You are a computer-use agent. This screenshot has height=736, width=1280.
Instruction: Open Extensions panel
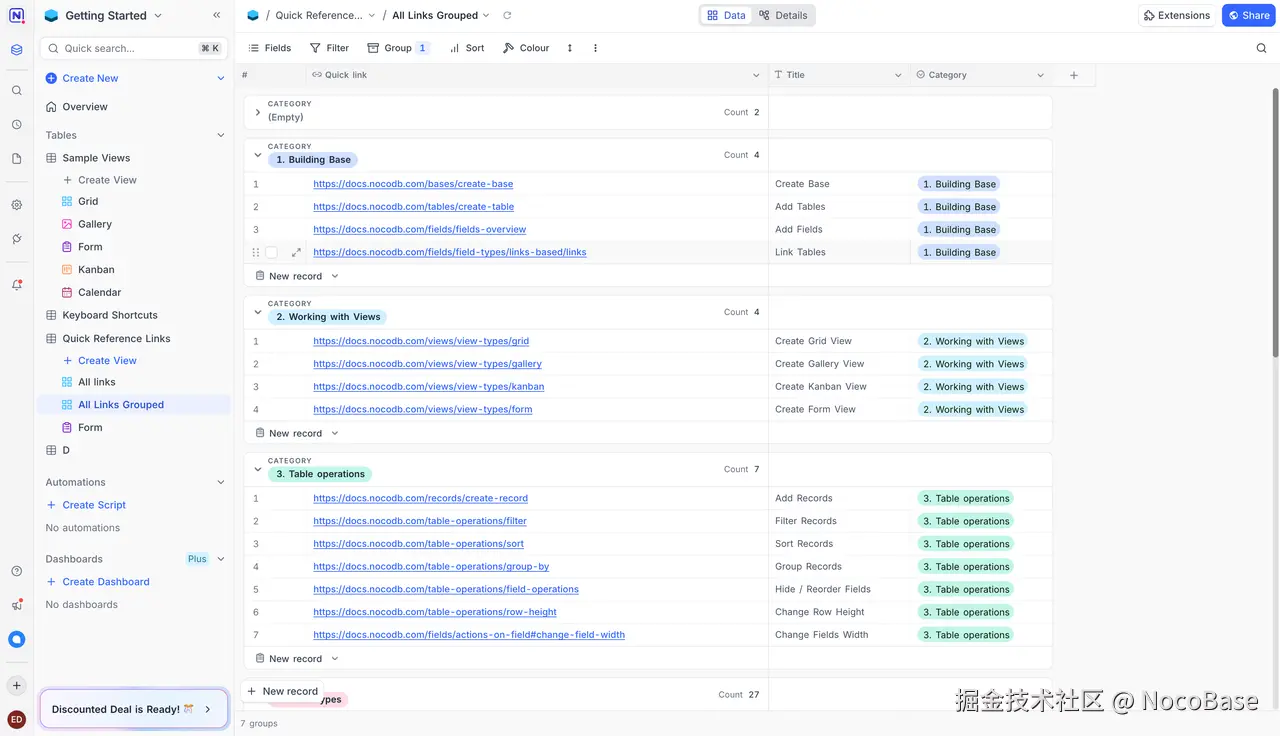coord(1177,15)
